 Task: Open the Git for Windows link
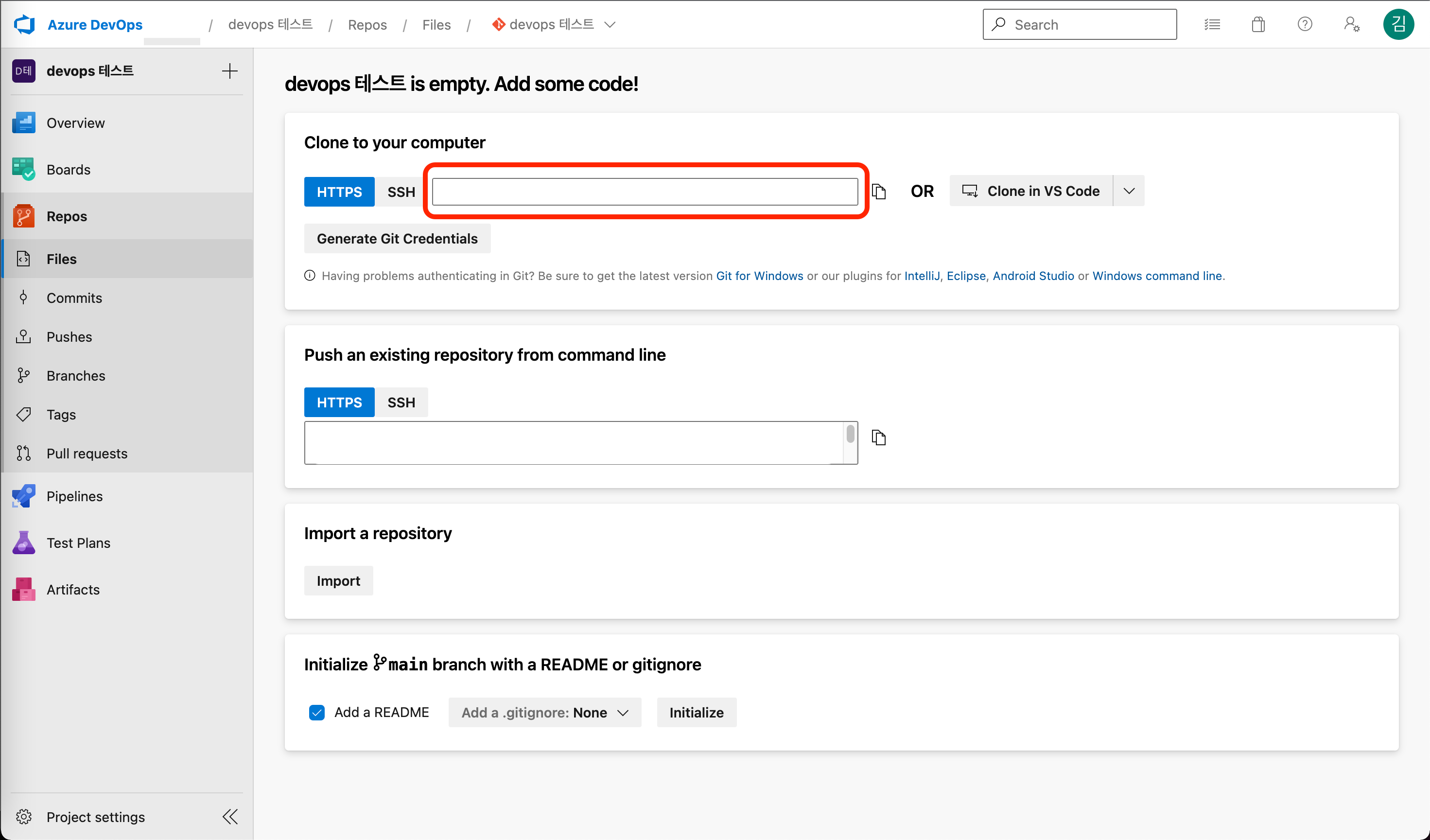pyautogui.click(x=759, y=276)
